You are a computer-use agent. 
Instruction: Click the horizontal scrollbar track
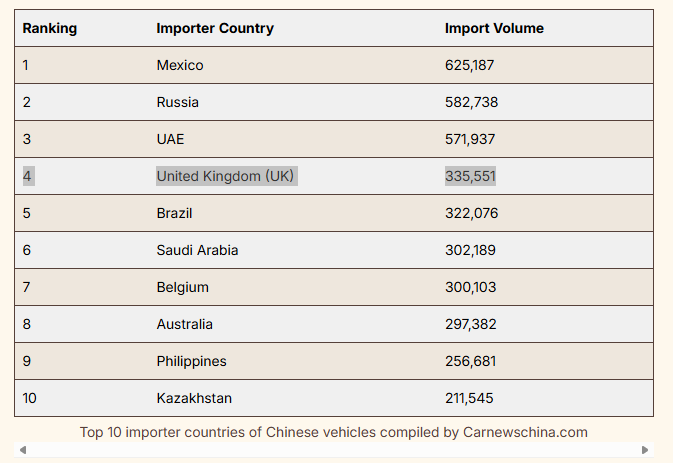click(x=334, y=450)
